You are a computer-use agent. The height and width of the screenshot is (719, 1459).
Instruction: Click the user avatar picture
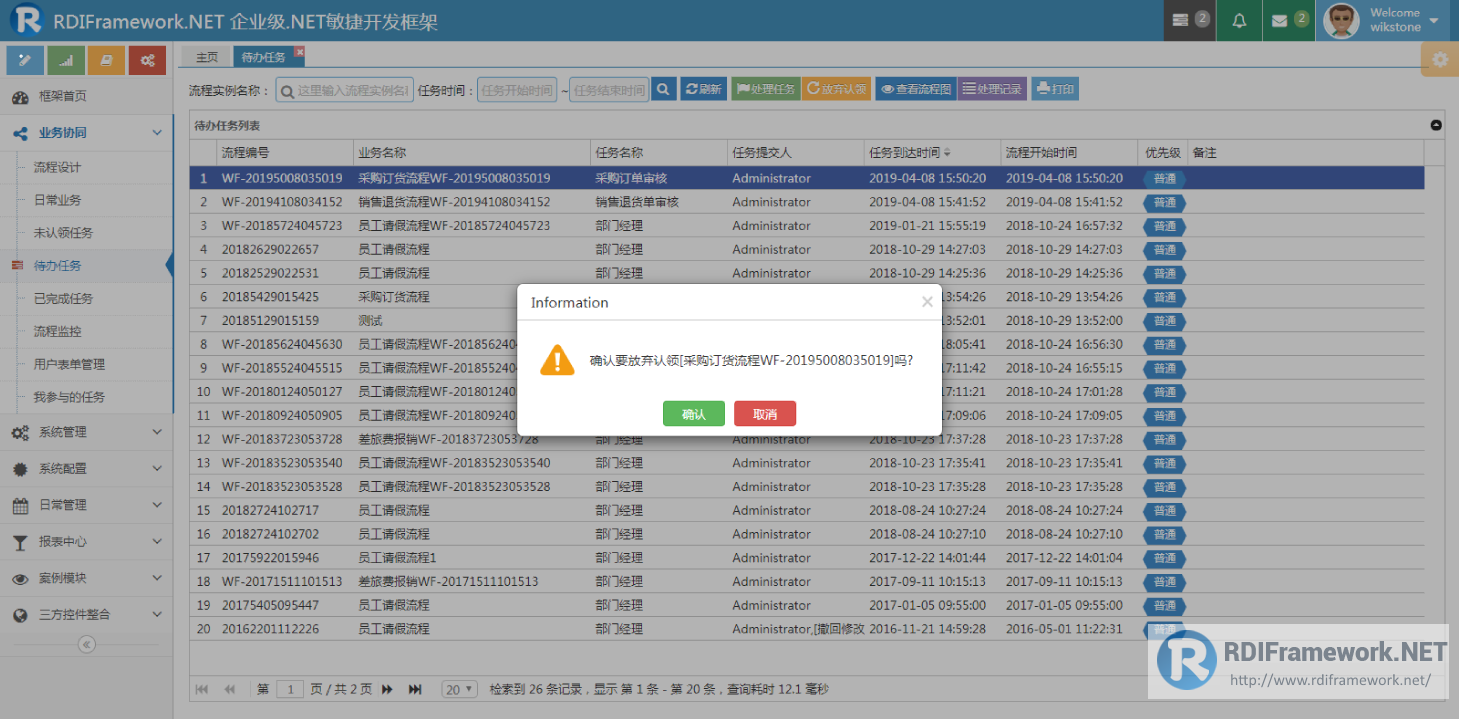1341,20
